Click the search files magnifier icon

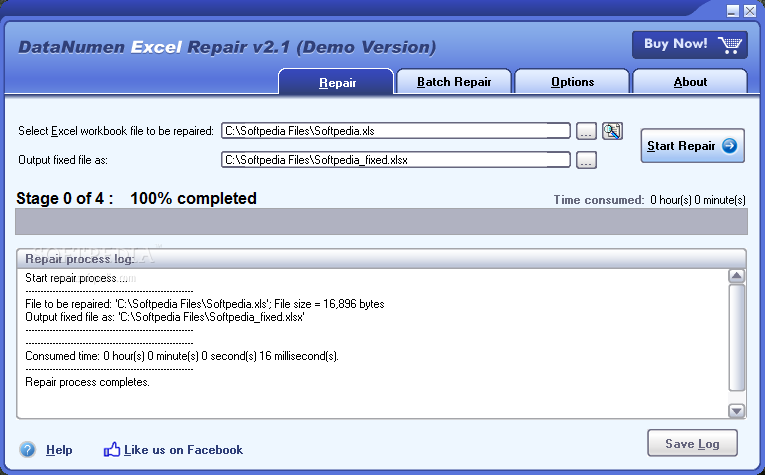pyautogui.click(x=612, y=131)
